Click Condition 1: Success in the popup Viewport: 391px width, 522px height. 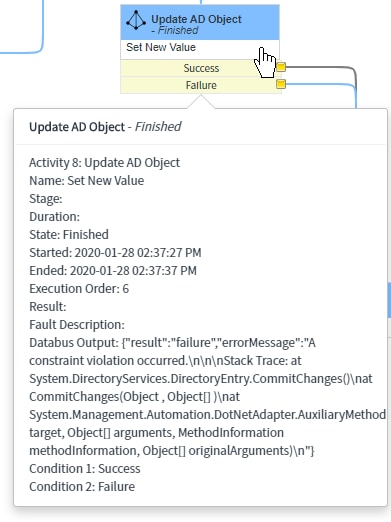click(85, 469)
